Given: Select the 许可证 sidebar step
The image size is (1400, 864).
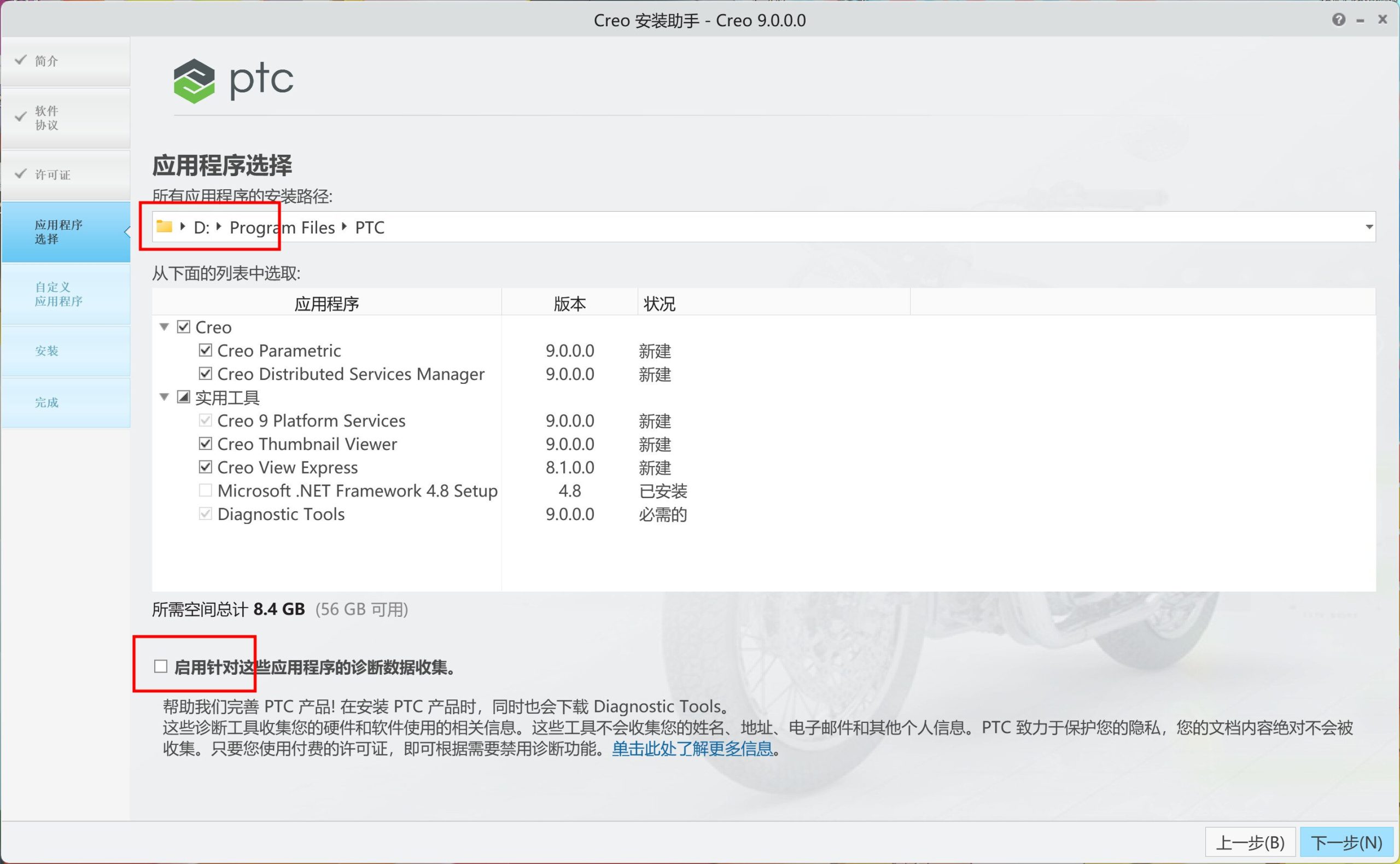Looking at the screenshot, I should click(52, 174).
